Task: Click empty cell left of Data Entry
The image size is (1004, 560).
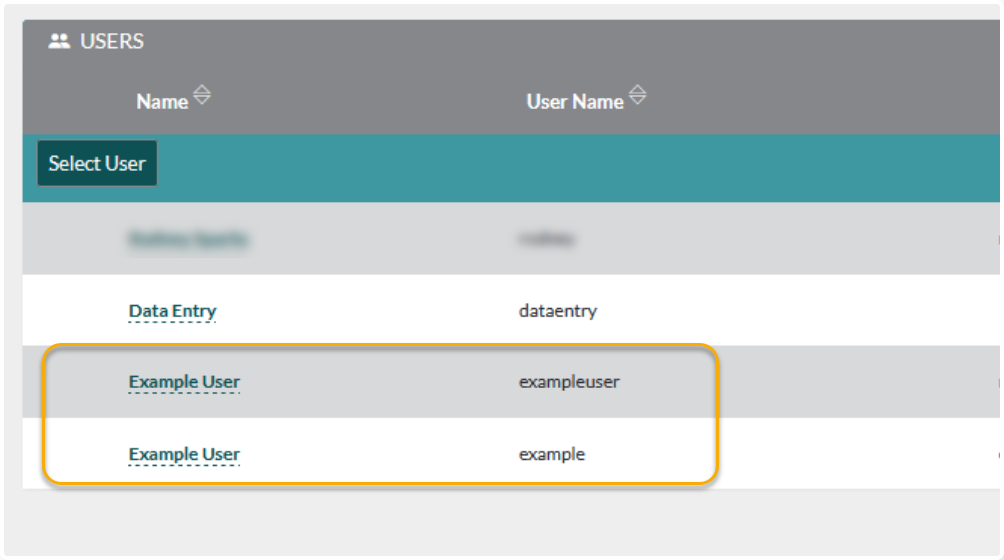Action: point(75,311)
